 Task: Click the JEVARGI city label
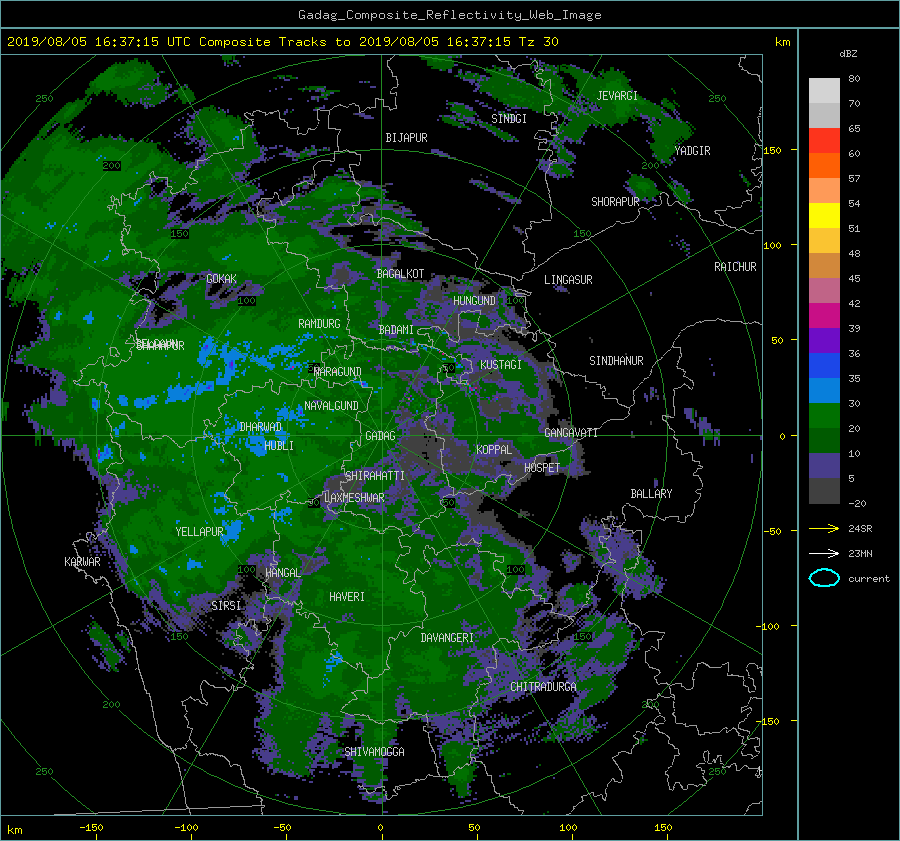617,96
